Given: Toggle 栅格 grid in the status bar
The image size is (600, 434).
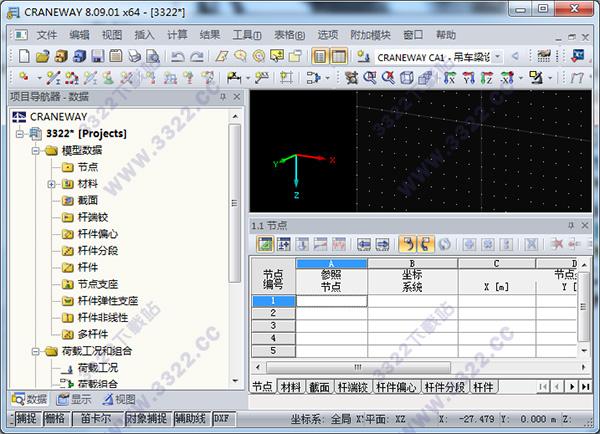Looking at the screenshot, I should coord(54,418).
